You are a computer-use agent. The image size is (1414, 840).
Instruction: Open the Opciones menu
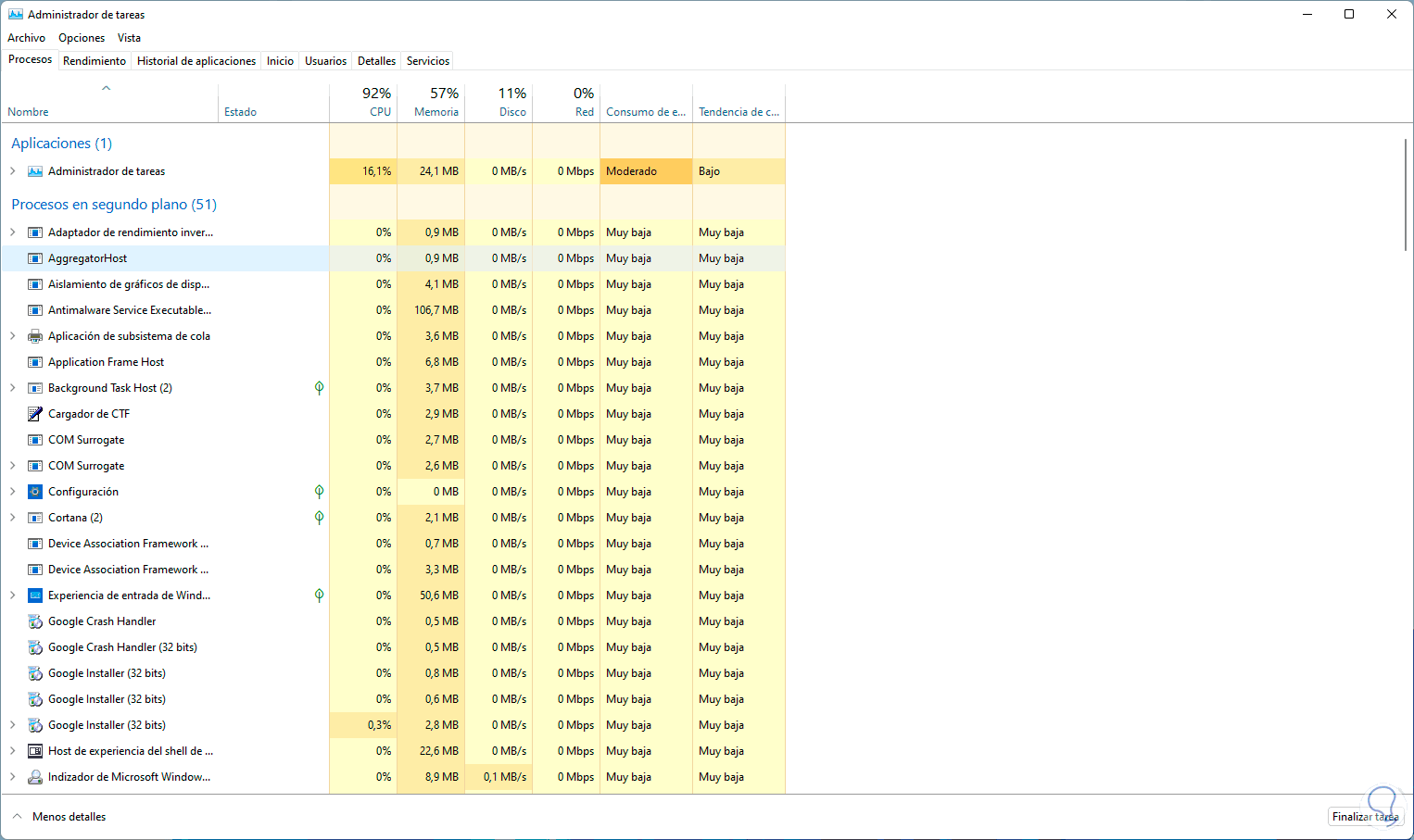coord(82,38)
